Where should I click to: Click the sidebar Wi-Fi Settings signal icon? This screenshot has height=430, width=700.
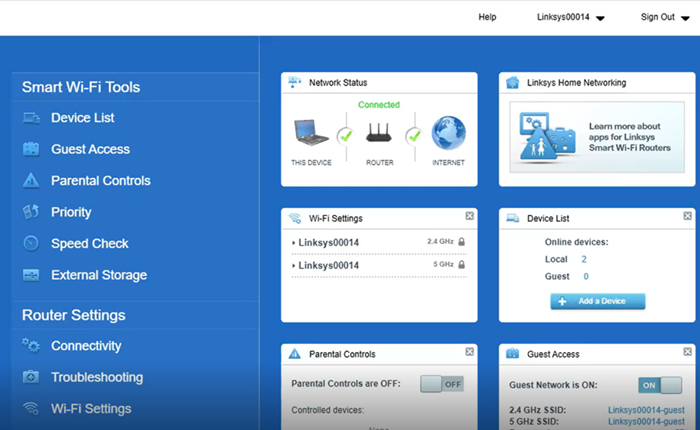[31, 409]
